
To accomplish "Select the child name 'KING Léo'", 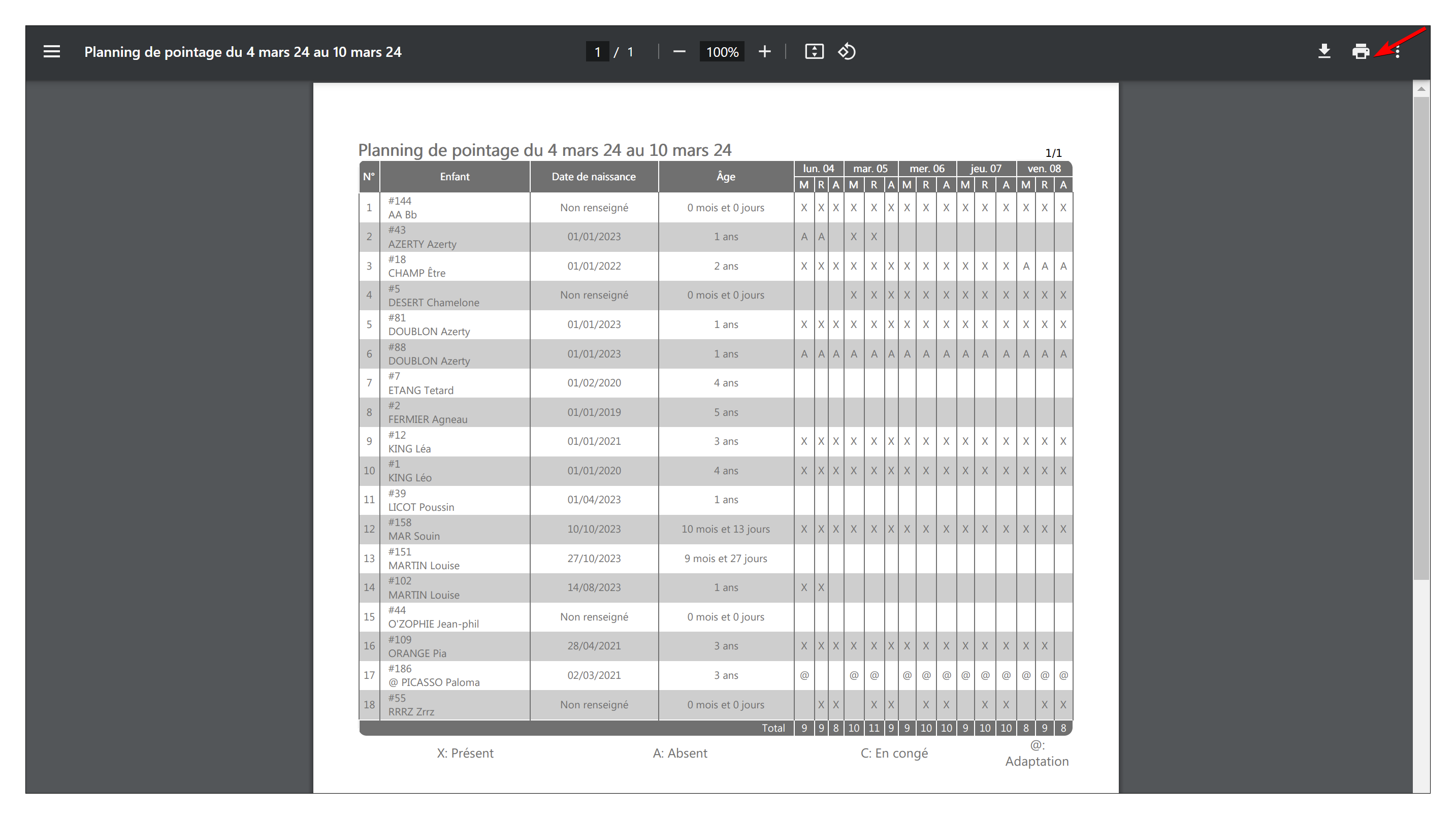I will pyautogui.click(x=410, y=478).
